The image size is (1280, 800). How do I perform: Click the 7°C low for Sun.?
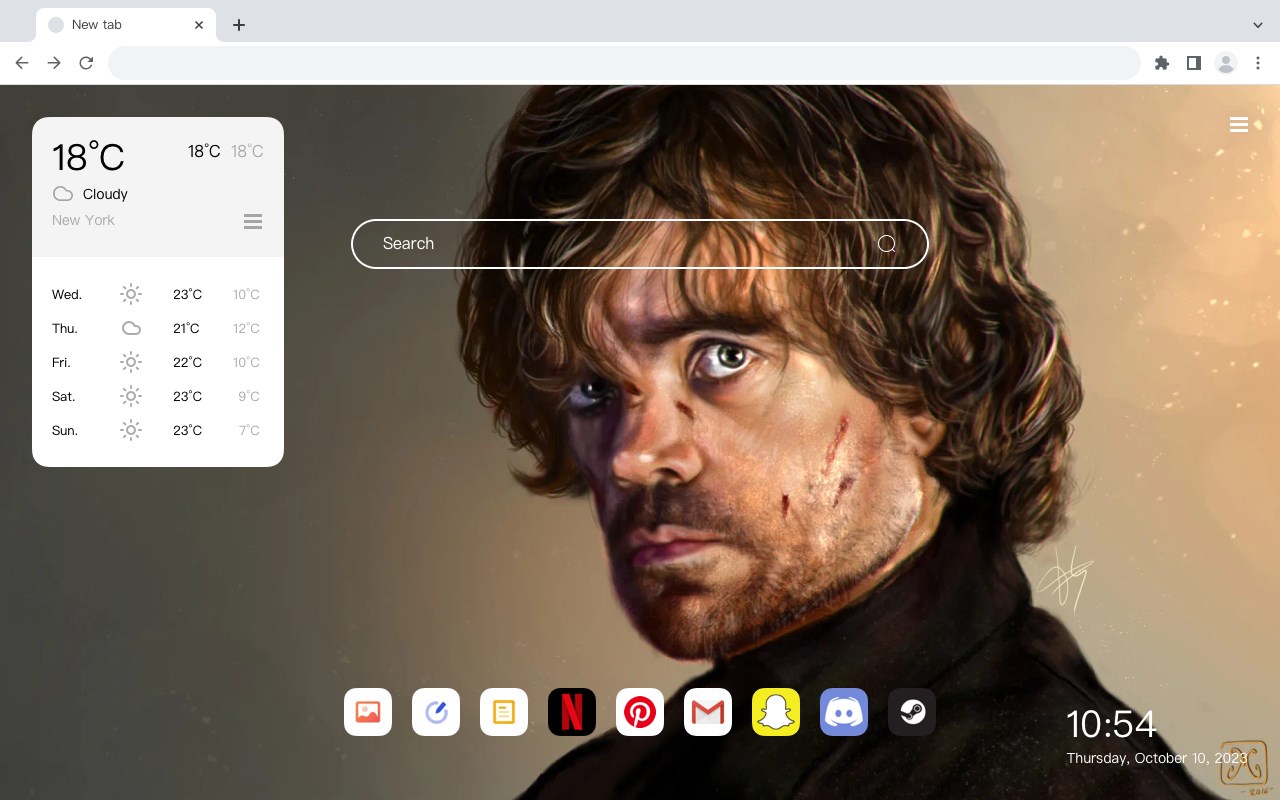pos(249,430)
